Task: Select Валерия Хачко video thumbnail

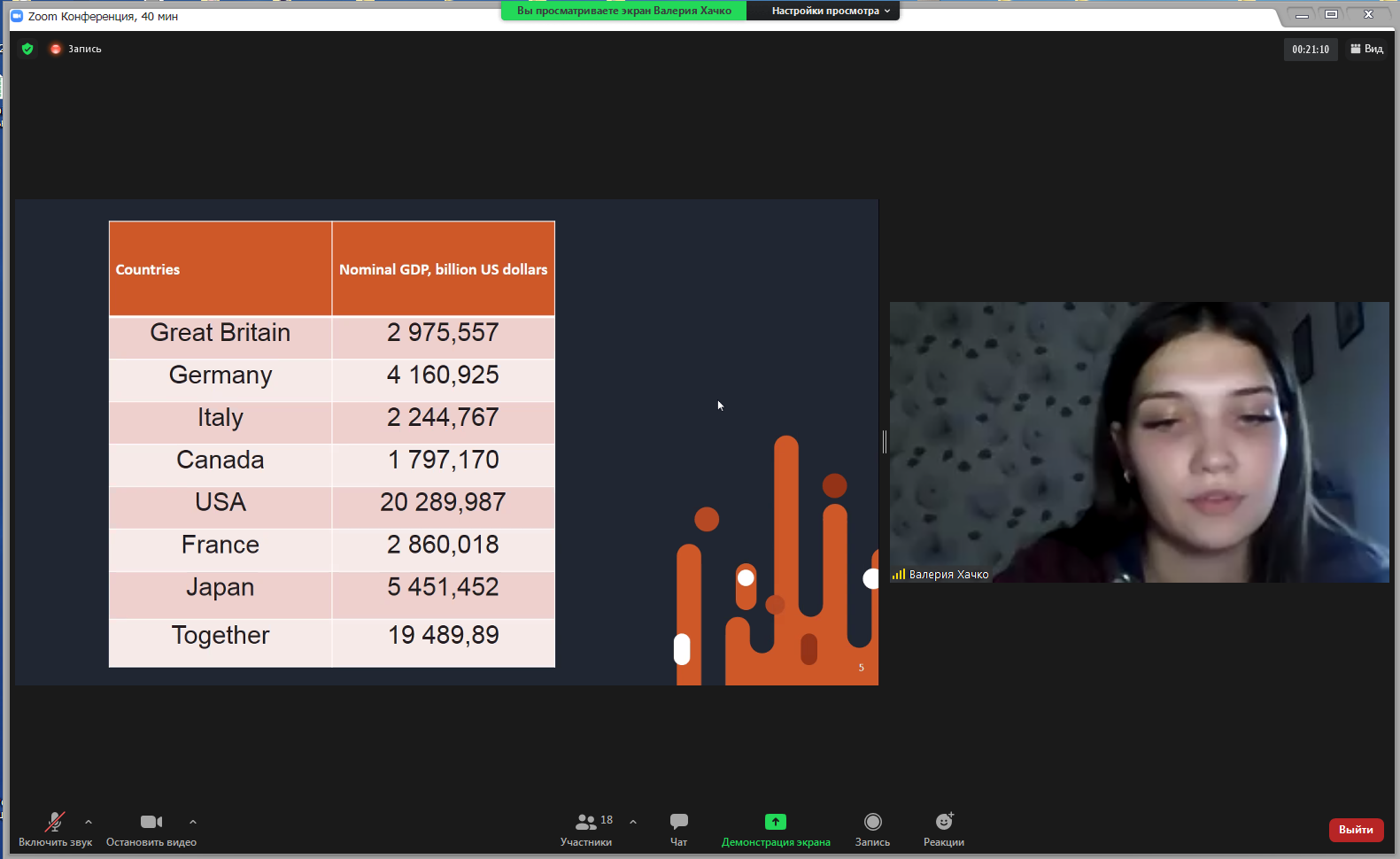Action: tap(1140, 442)
